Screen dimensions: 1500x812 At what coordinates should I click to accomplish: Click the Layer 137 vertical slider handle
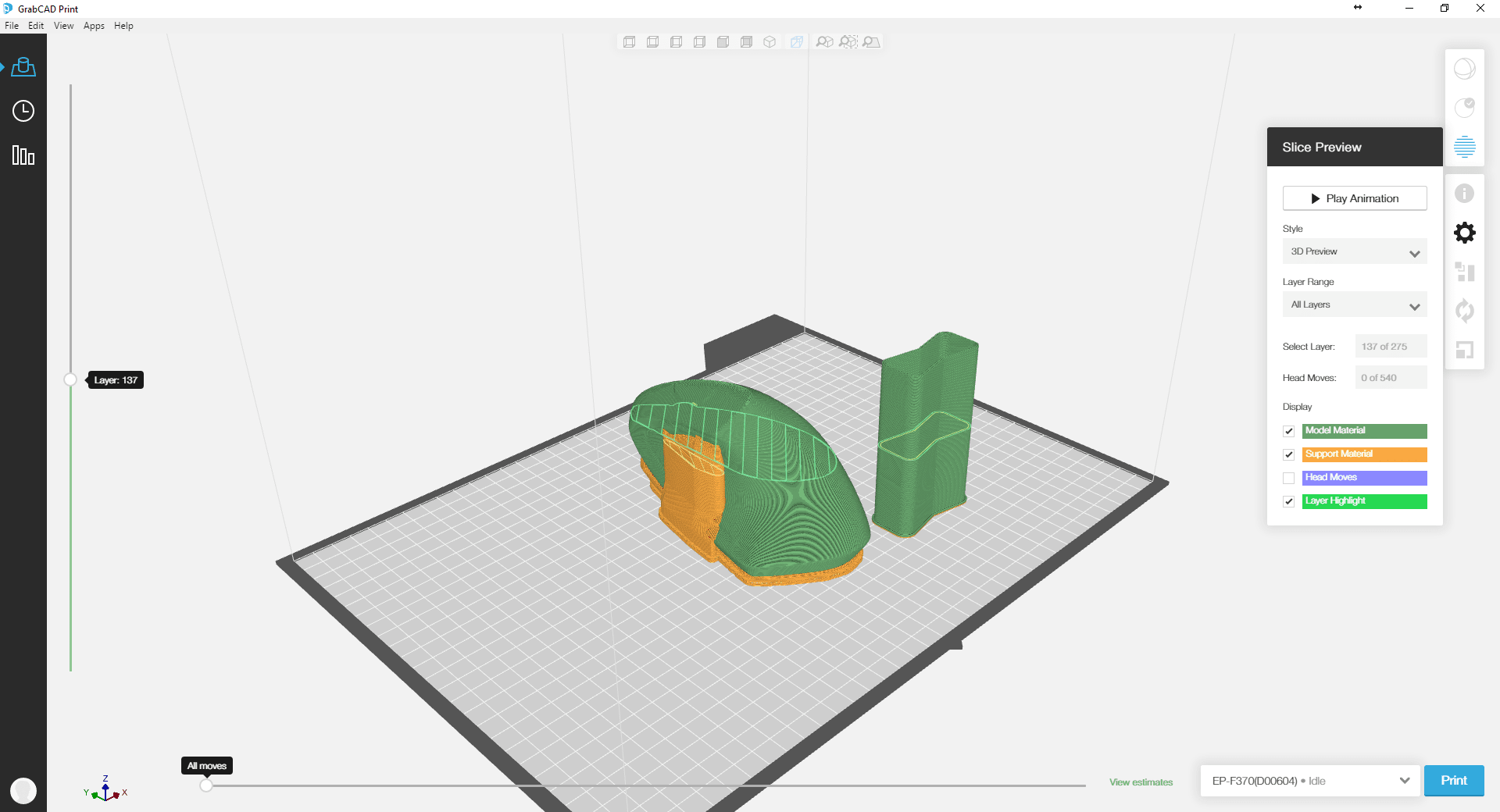coord(70,380)
